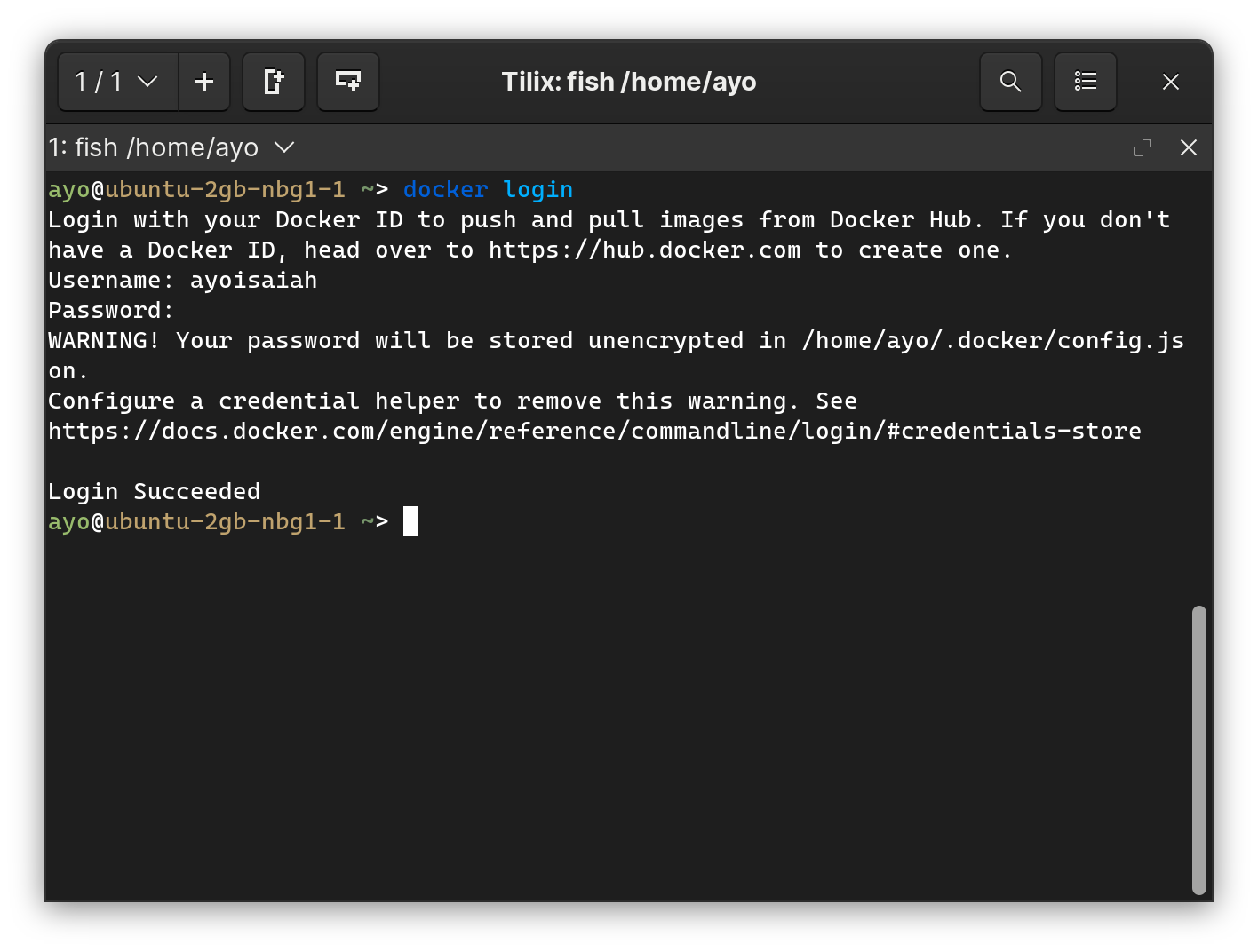1258x952 pixels.
Task: Open the search bar with the magnifier icon
Action: pyautogui.click(x=1010, y=82)
